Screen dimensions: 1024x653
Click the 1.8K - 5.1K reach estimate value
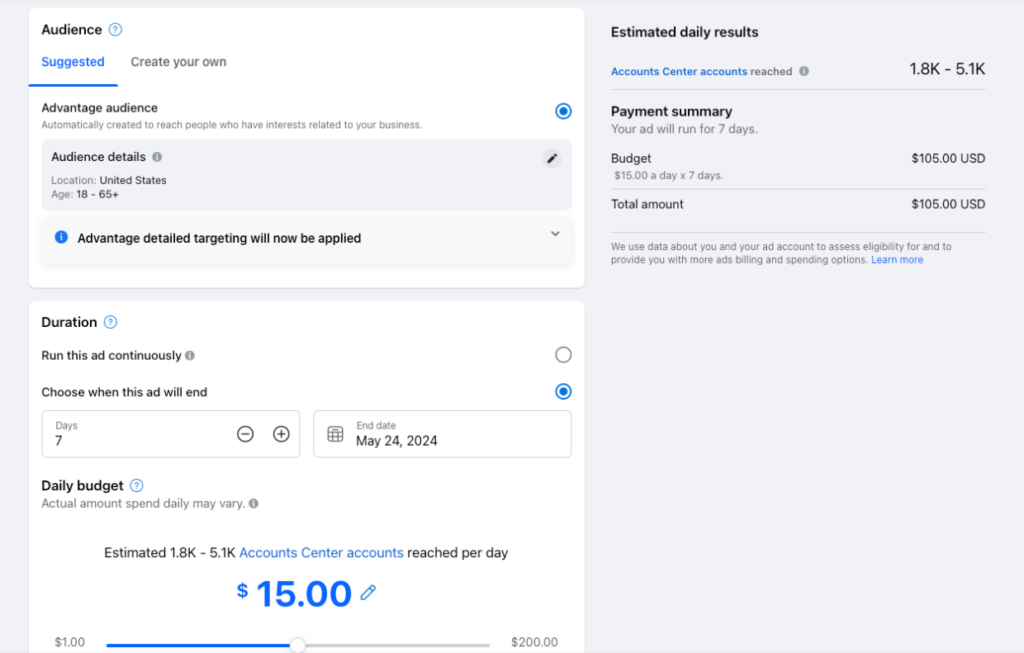[x=947, y=69]
